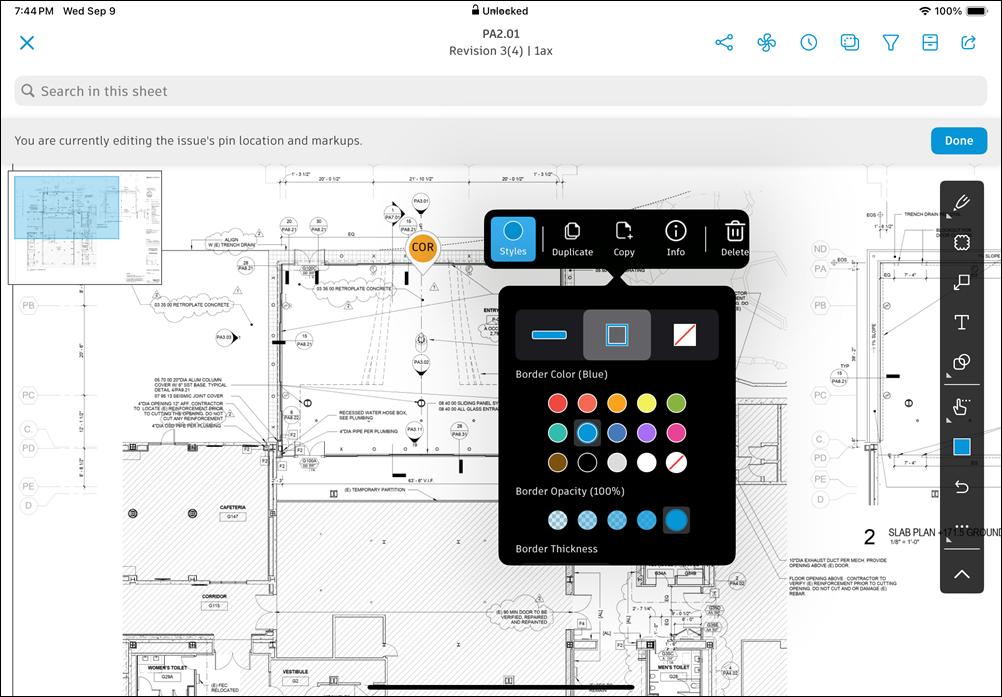
Task: Select the pen markup tool
Action: [962, 203]
